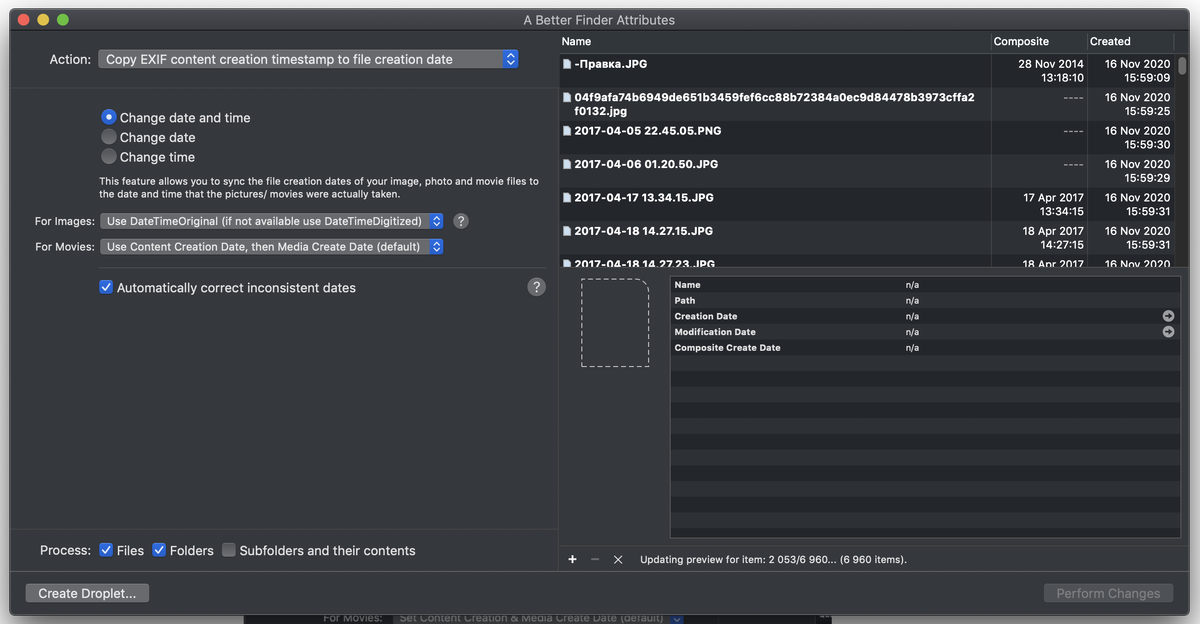The height and width of the screenshot is (624, 1200).
Task: Select Change date and time option
Action: click(x=109, y=117)
